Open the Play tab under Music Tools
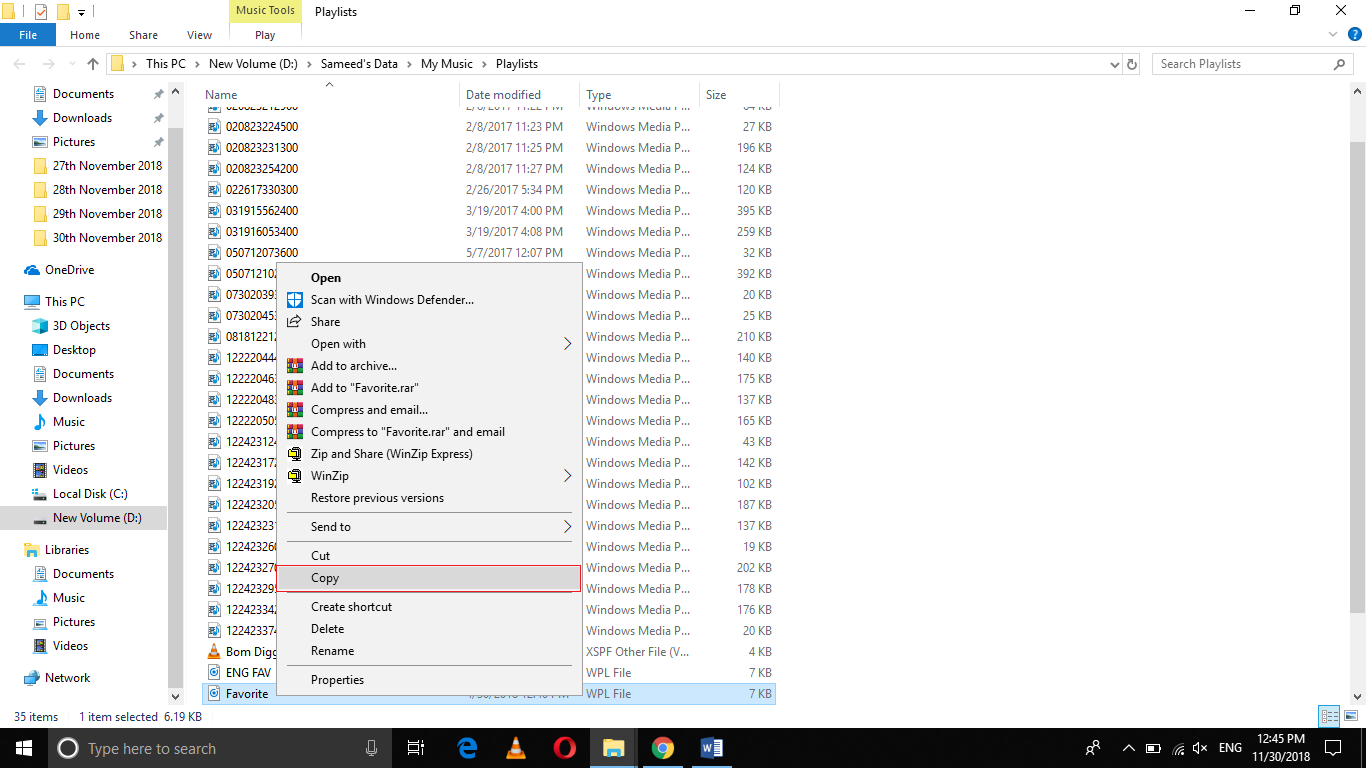 [x=264, y=34]
